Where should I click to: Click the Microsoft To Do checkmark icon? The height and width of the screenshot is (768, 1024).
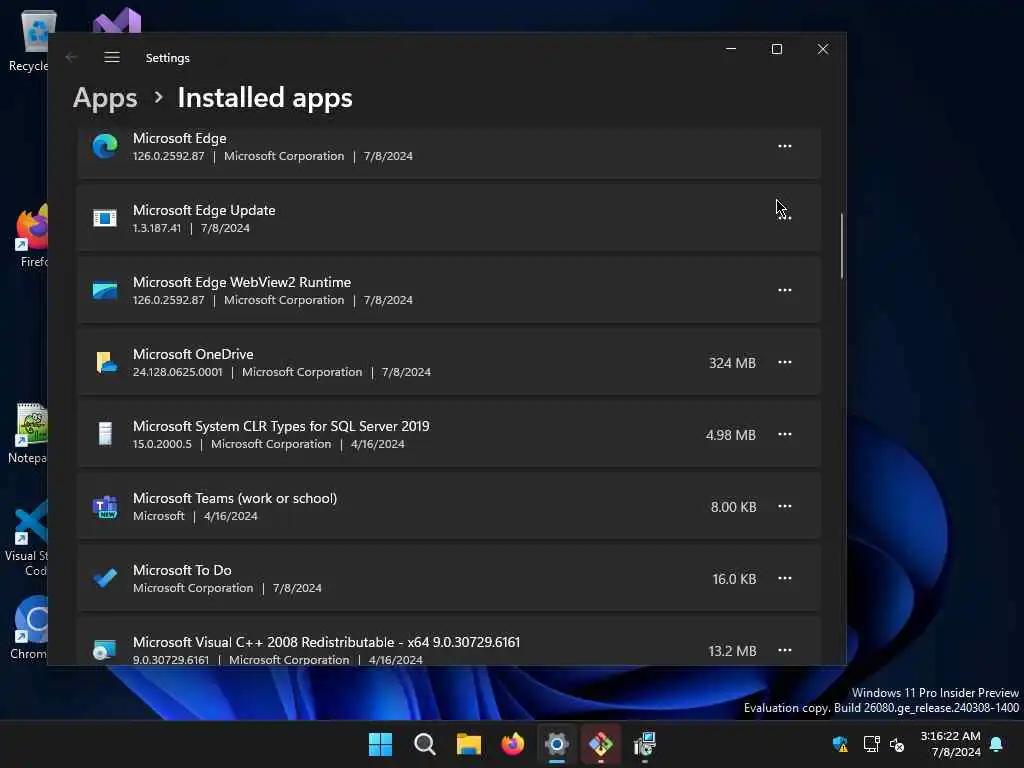(105, 578)
